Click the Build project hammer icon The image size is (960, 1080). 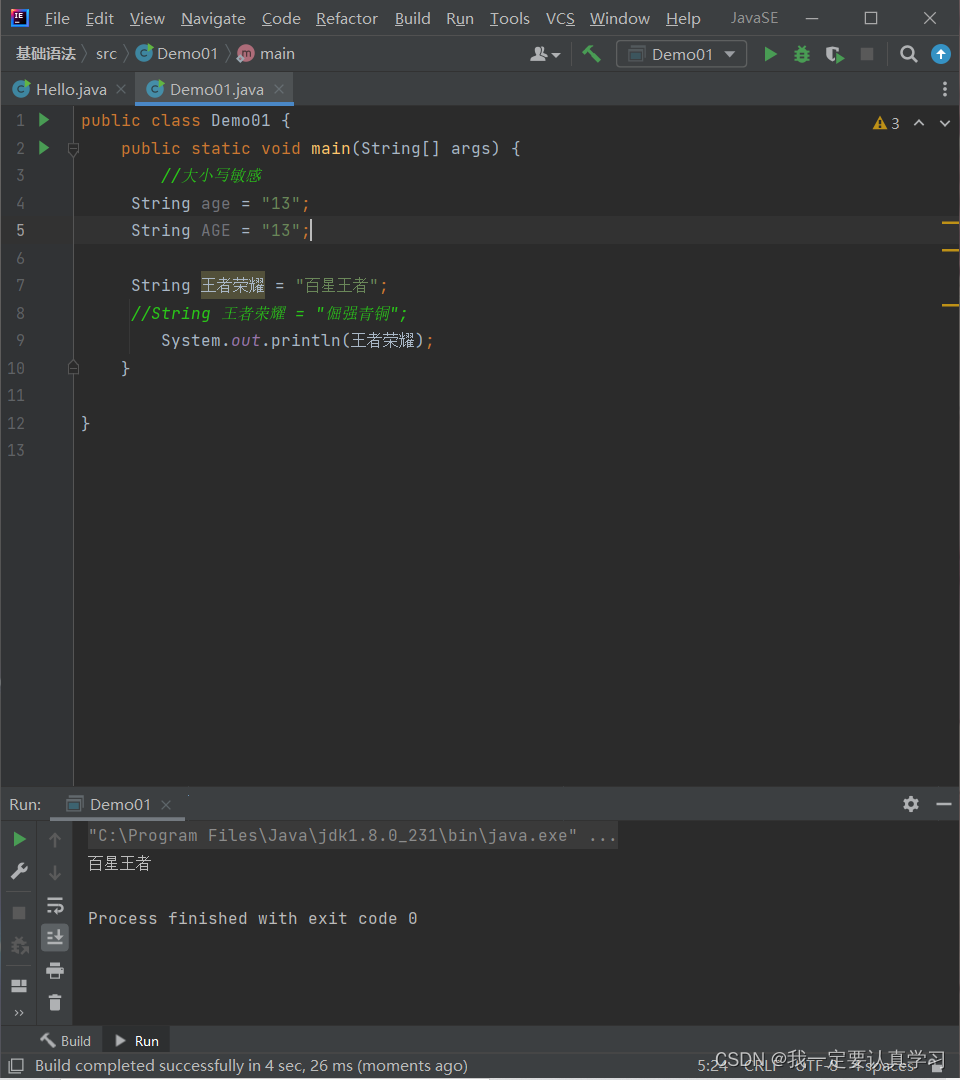(x=592, y=54)
